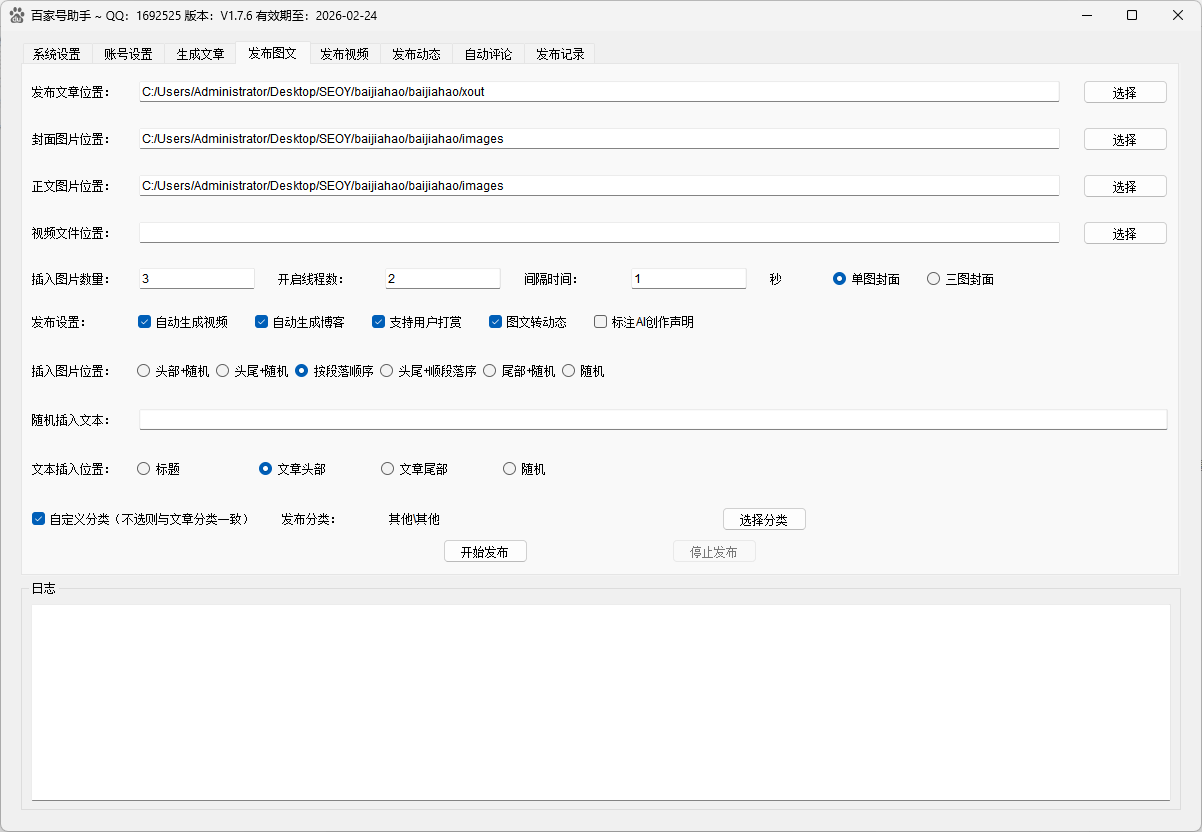The image size is (1202, 832).
Task: Switch to the 生成文章 tab
Action: pos(200,54)
